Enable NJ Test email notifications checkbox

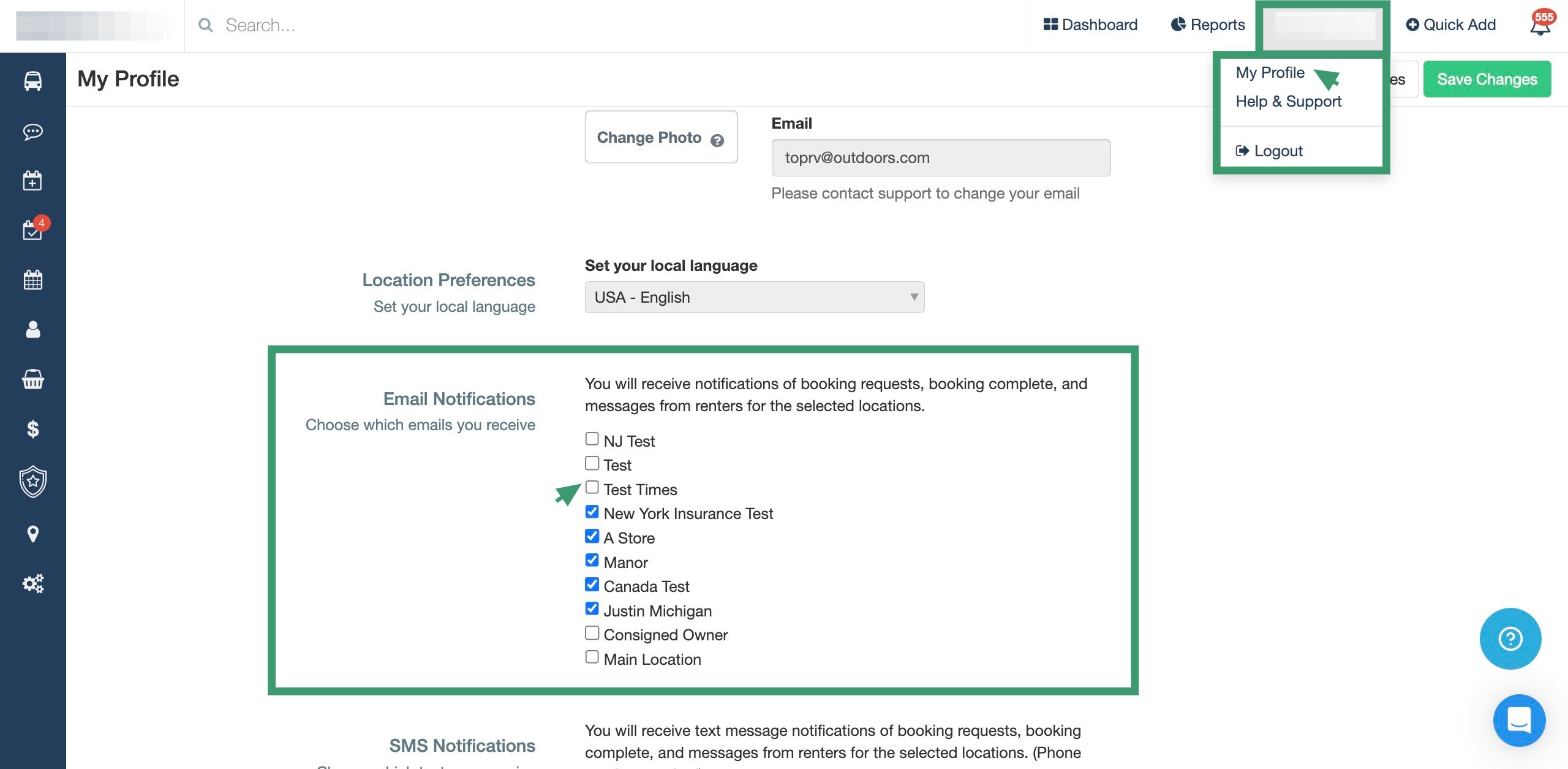[592, 439]
